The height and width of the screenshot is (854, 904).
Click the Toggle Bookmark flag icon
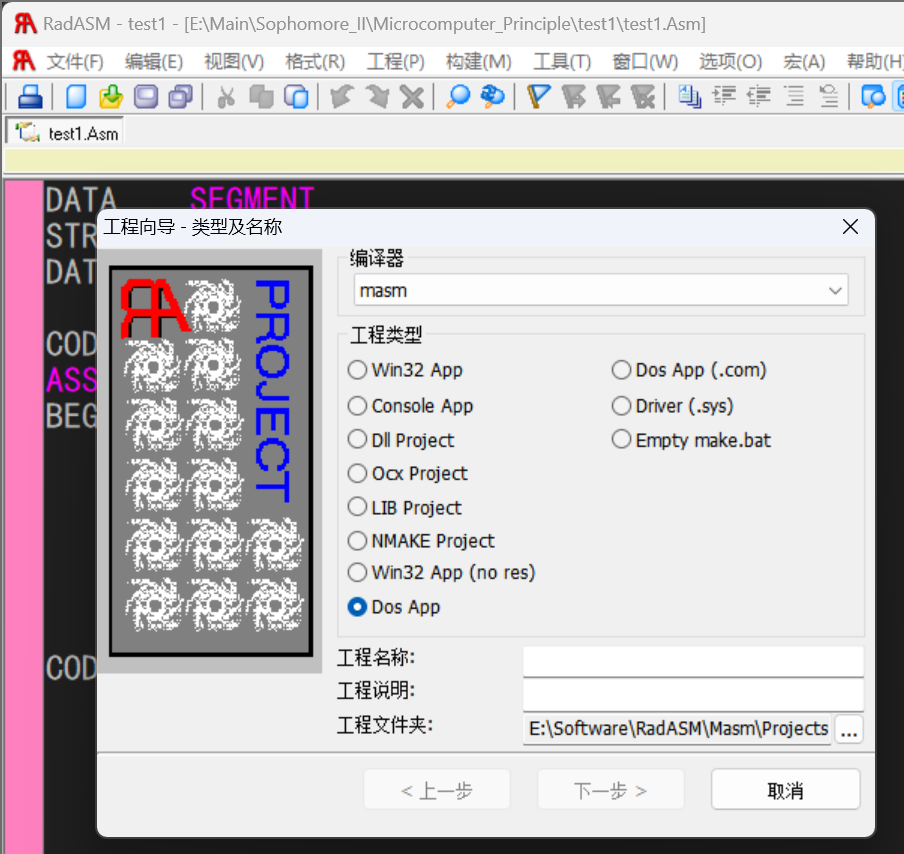coord(539,97)
